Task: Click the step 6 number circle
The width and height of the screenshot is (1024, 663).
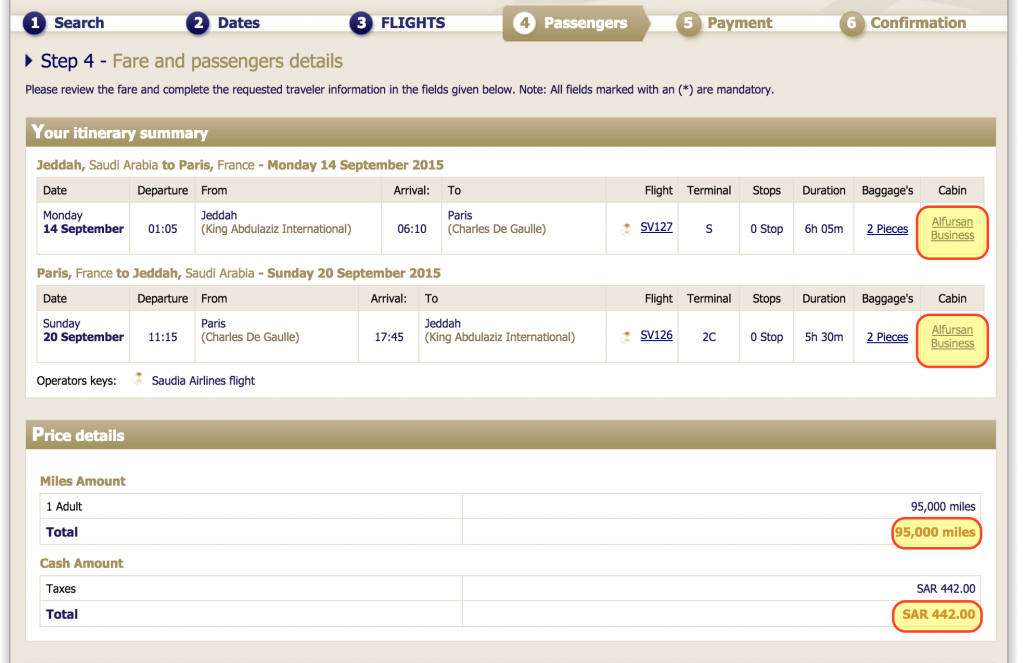Action: point(851,23)
